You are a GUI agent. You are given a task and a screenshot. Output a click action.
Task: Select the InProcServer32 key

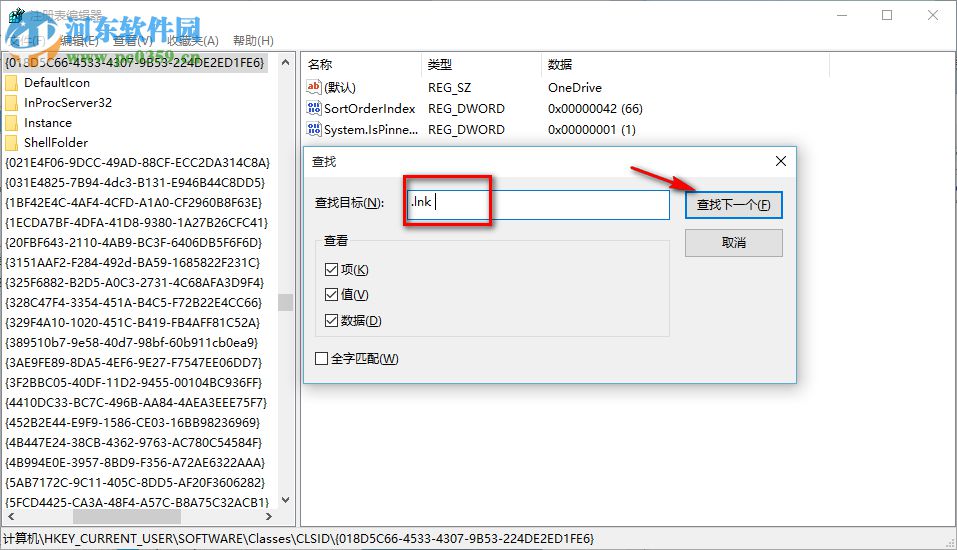pyautogui.click(x=68, y=103)
